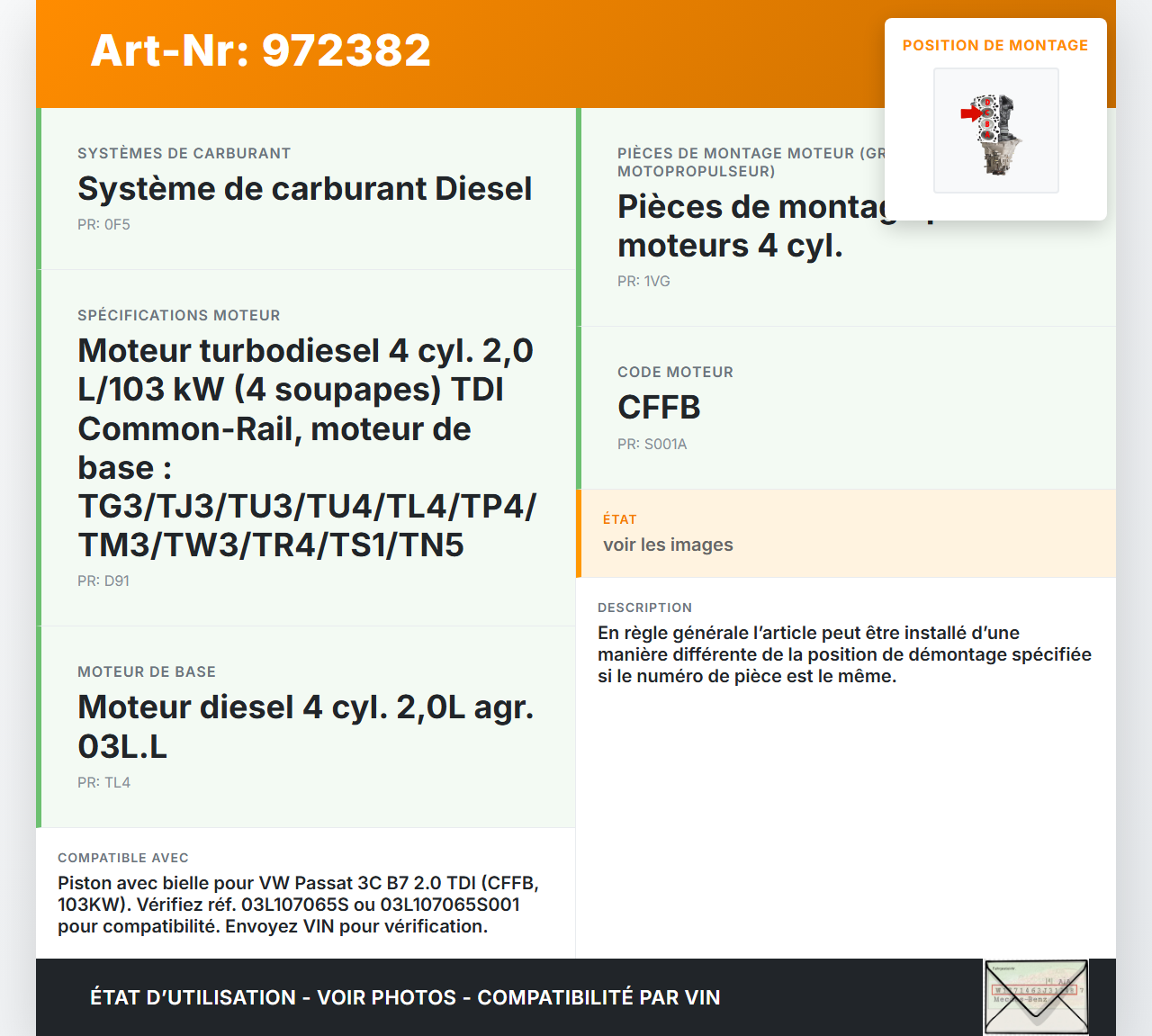Click the PR: 0F5 code
The height and width of the screenshot is (1036, 1152).
point(103,225)
